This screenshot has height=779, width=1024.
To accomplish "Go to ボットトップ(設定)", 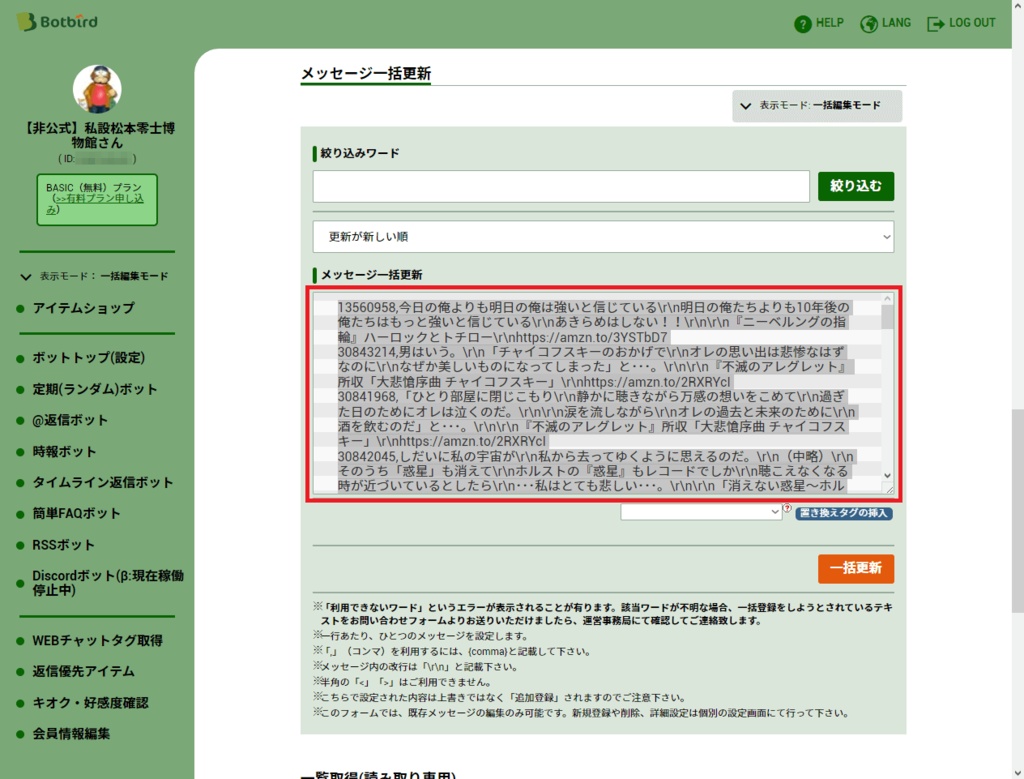I will click(x=89, y=358).
